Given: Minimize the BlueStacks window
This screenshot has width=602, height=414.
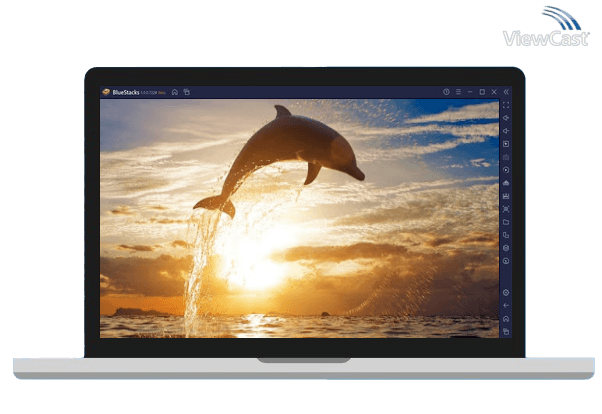Looking at the screenshot, I should 470,92.
